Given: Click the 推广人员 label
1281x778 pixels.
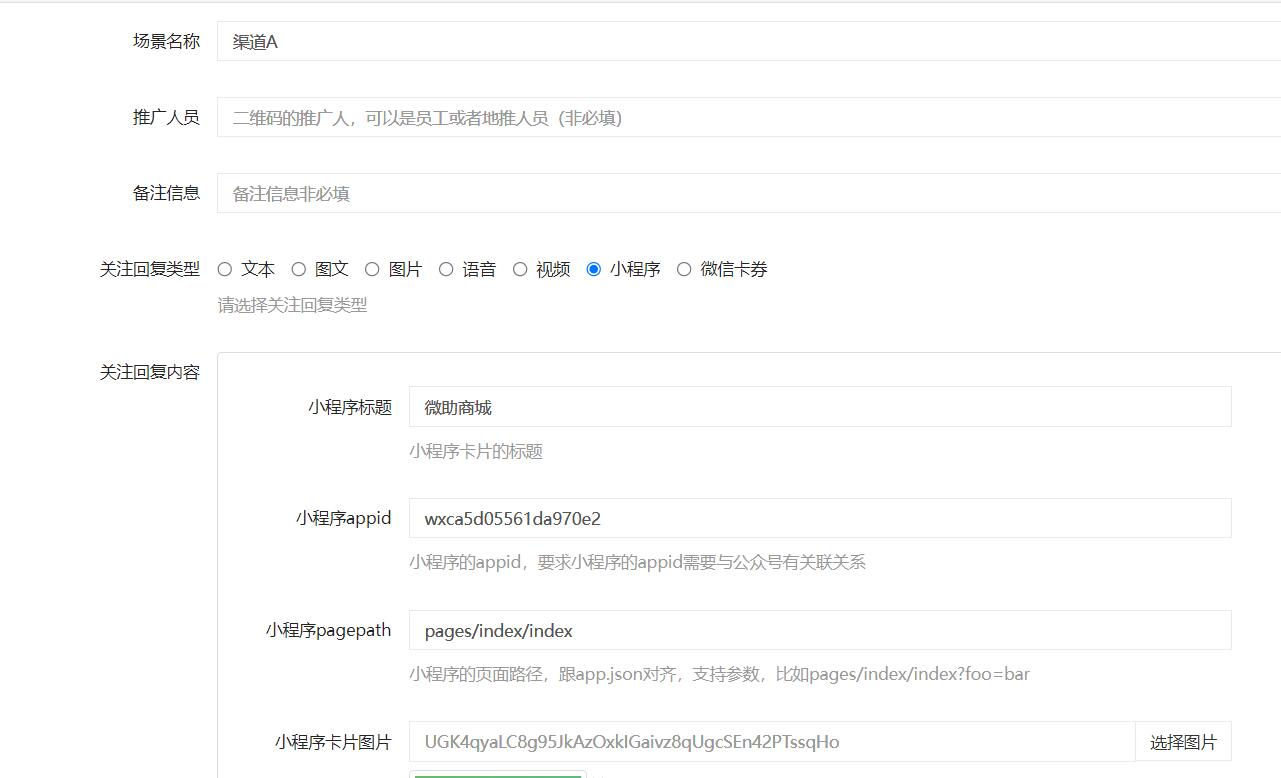Looking at the screenshot, I should tap(167, 117).
